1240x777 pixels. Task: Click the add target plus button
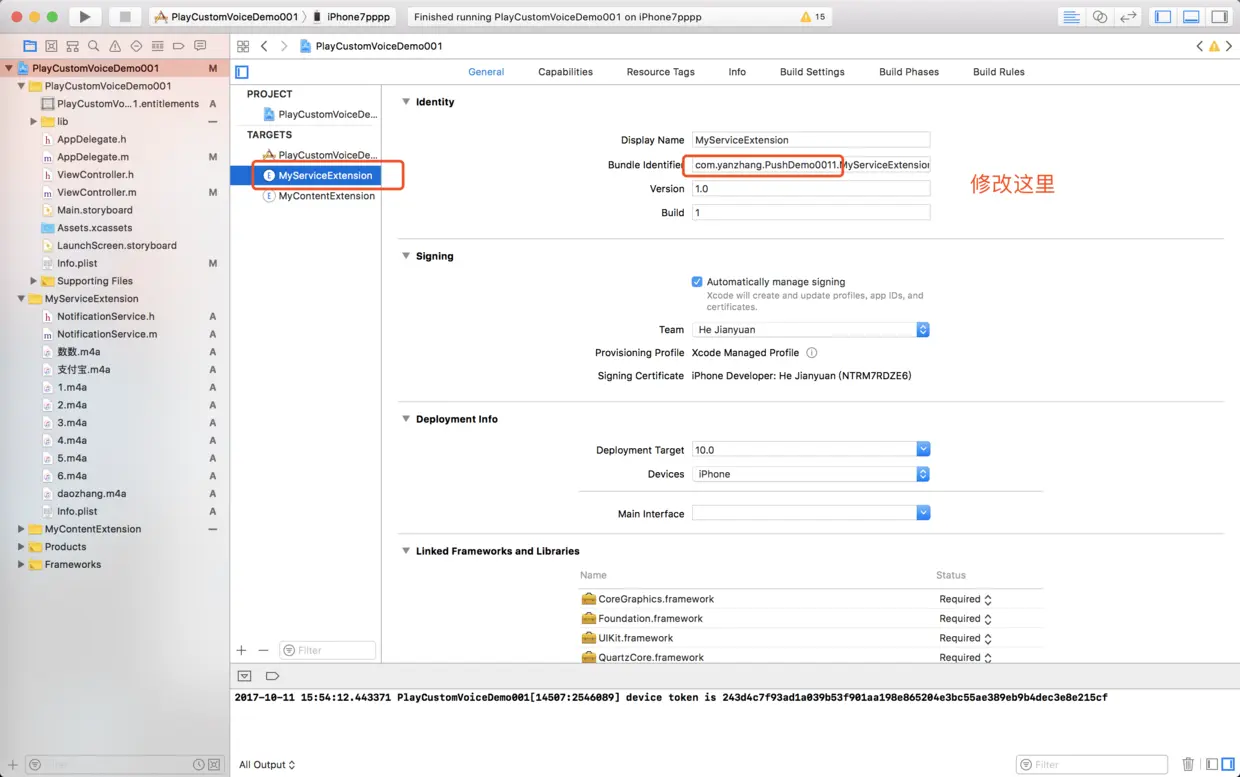click(241, 650)
